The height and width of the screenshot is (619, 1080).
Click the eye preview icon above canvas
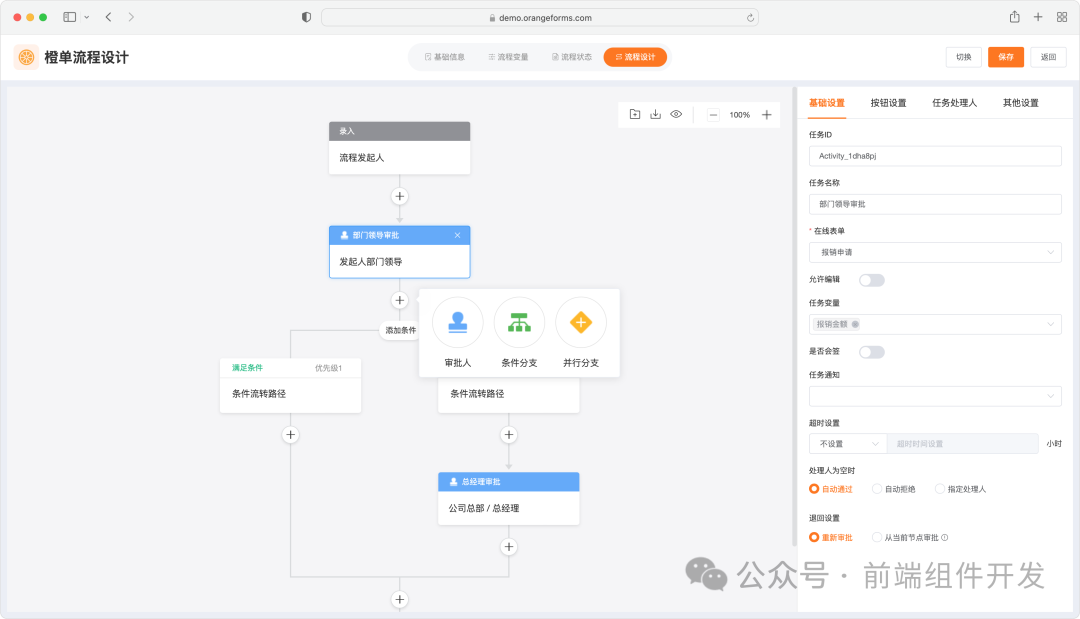tap(675, 114)
